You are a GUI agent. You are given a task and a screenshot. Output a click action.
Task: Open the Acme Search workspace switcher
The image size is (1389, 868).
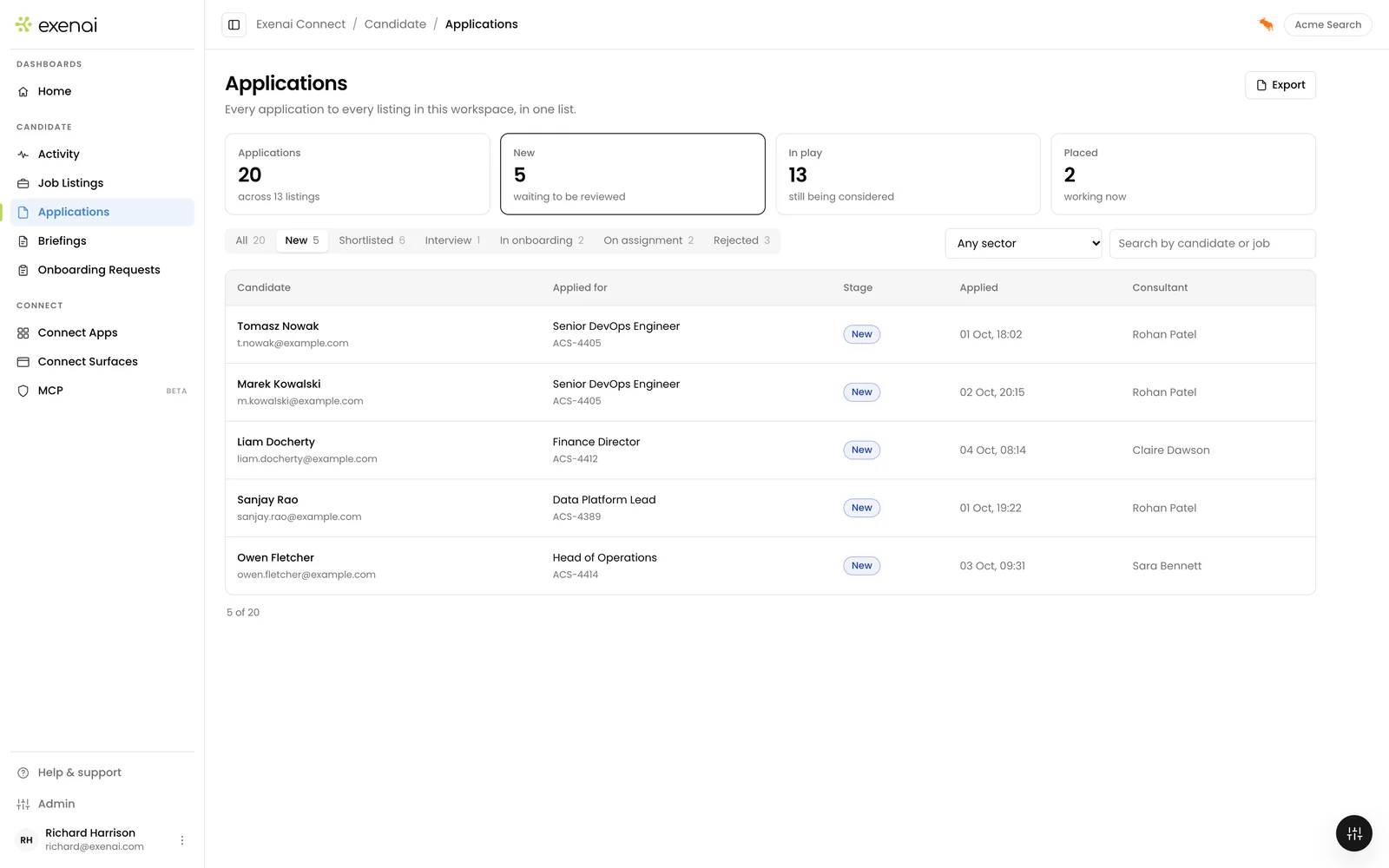pos(1327,24)
